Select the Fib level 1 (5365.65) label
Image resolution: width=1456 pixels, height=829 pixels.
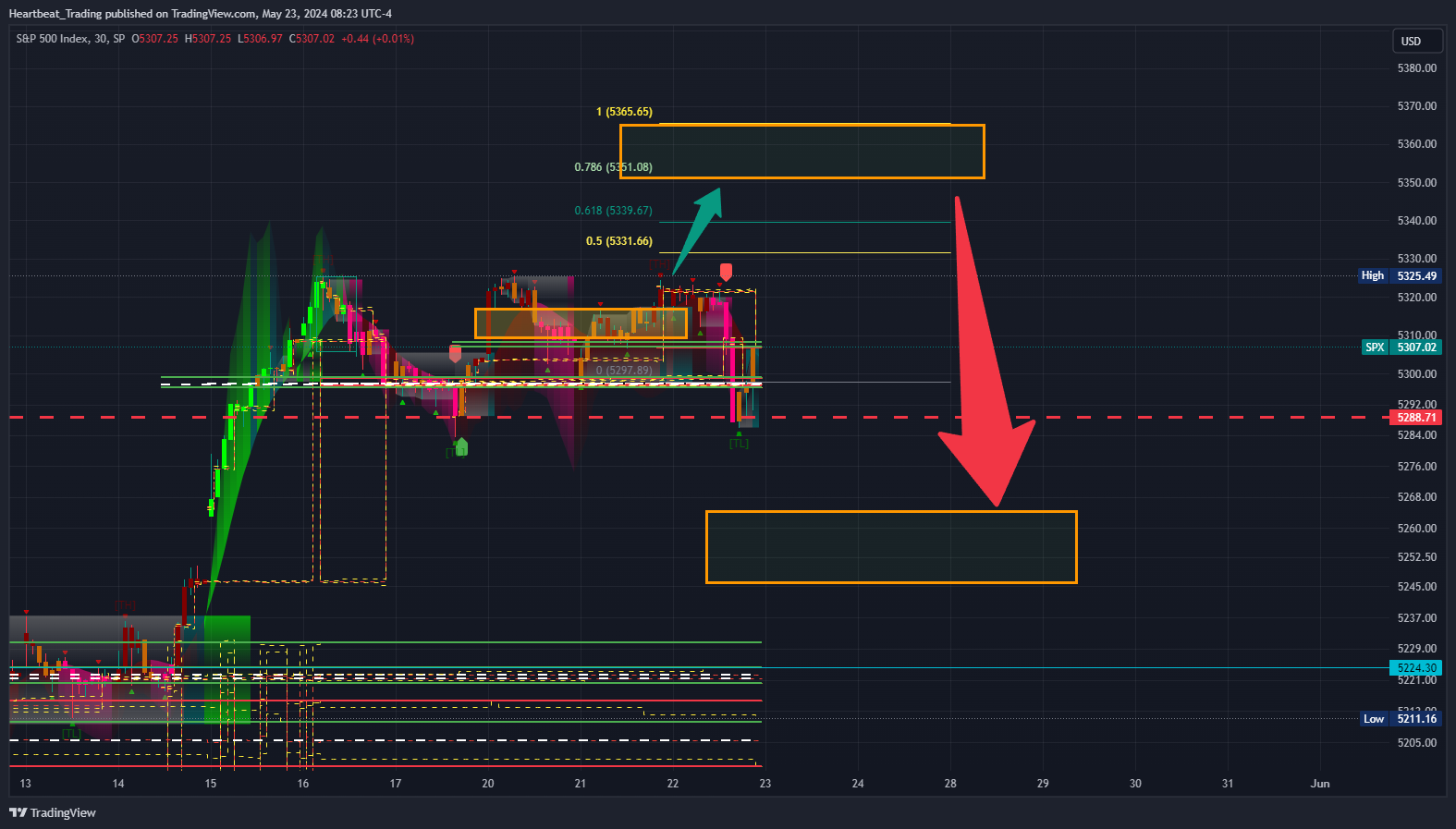[x=624, y=112]
